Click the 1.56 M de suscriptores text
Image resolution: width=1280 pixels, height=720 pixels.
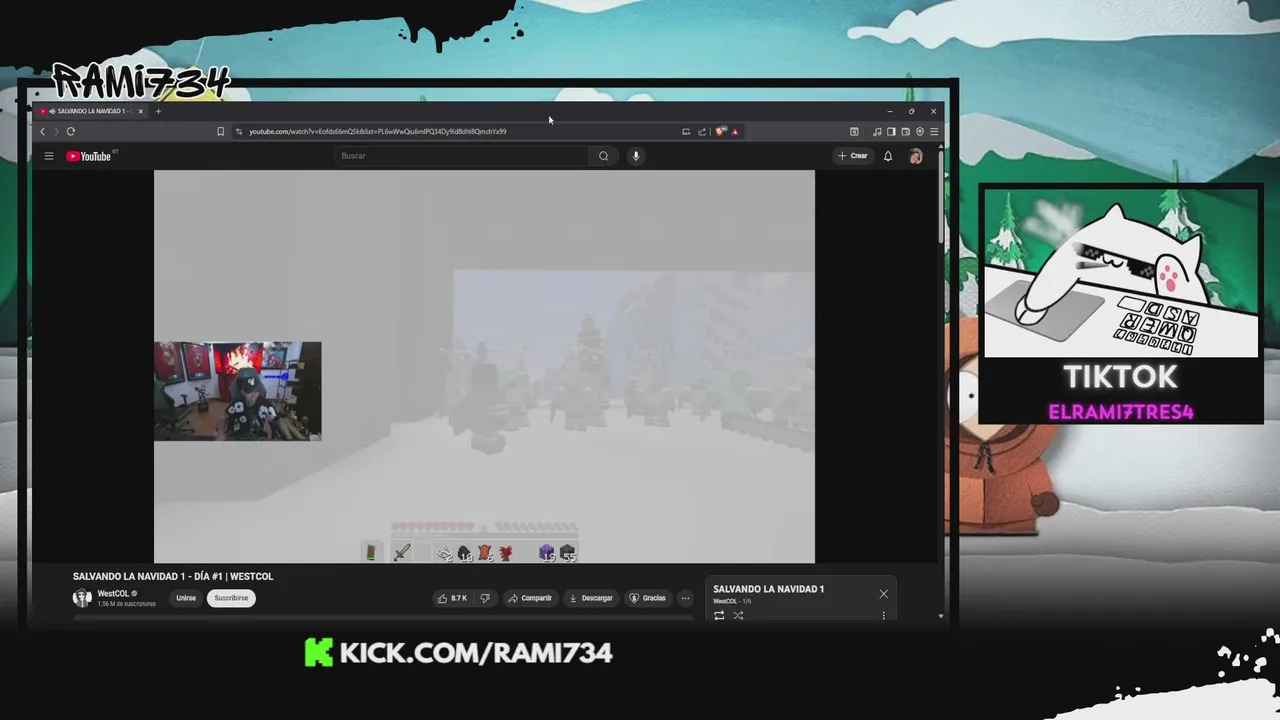point(126,604)
